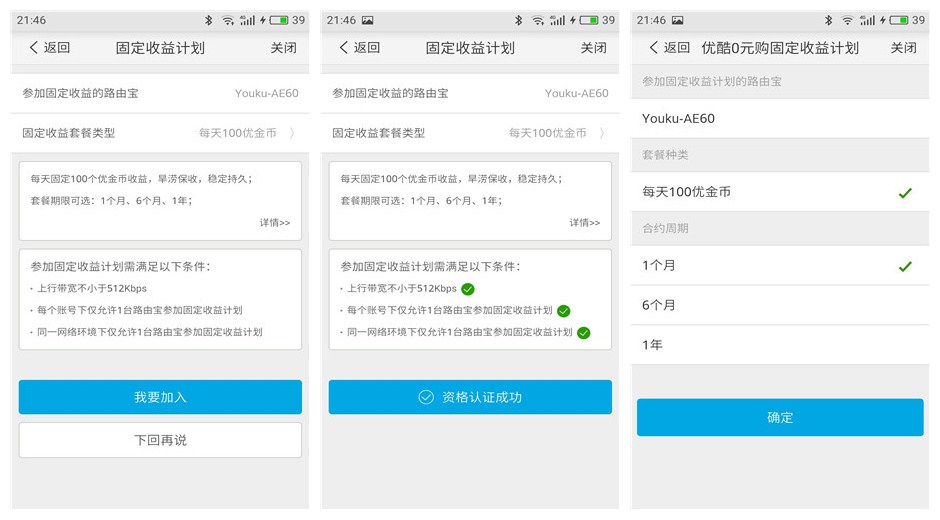The width and height of the screenshot is (940, 520).
Task: Tap 关闭 on the right screen header
Action: point(903,48)
